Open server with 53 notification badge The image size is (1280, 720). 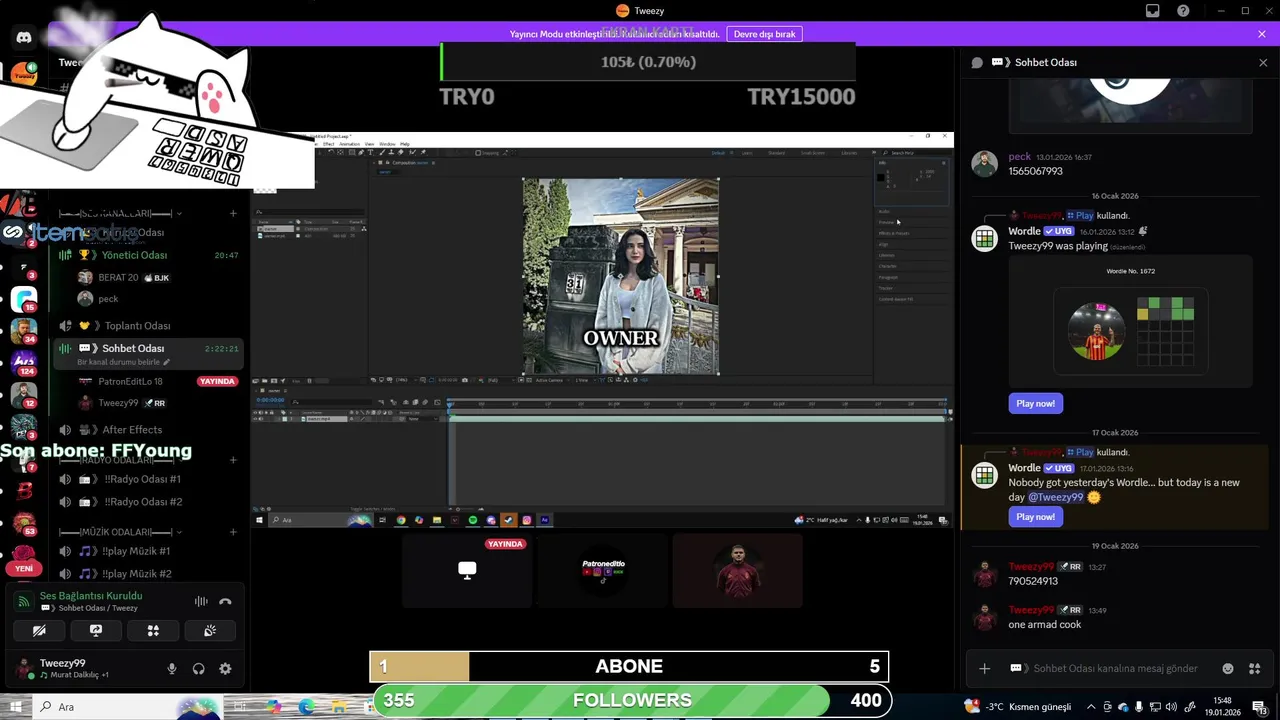point(24,523)
